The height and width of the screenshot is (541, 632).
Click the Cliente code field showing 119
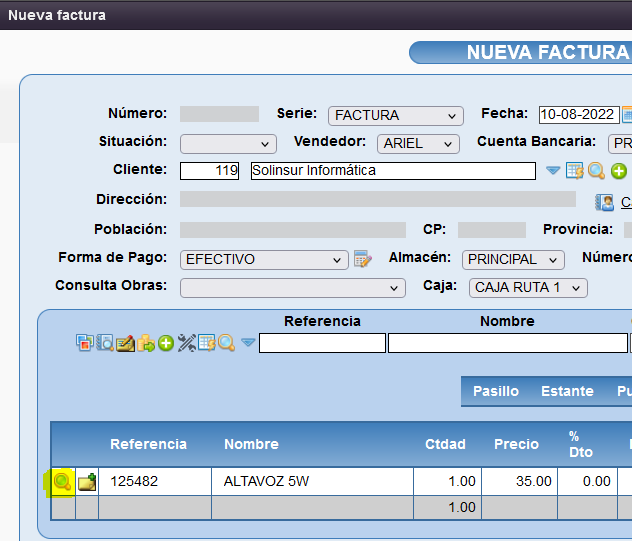pos(209,171)
